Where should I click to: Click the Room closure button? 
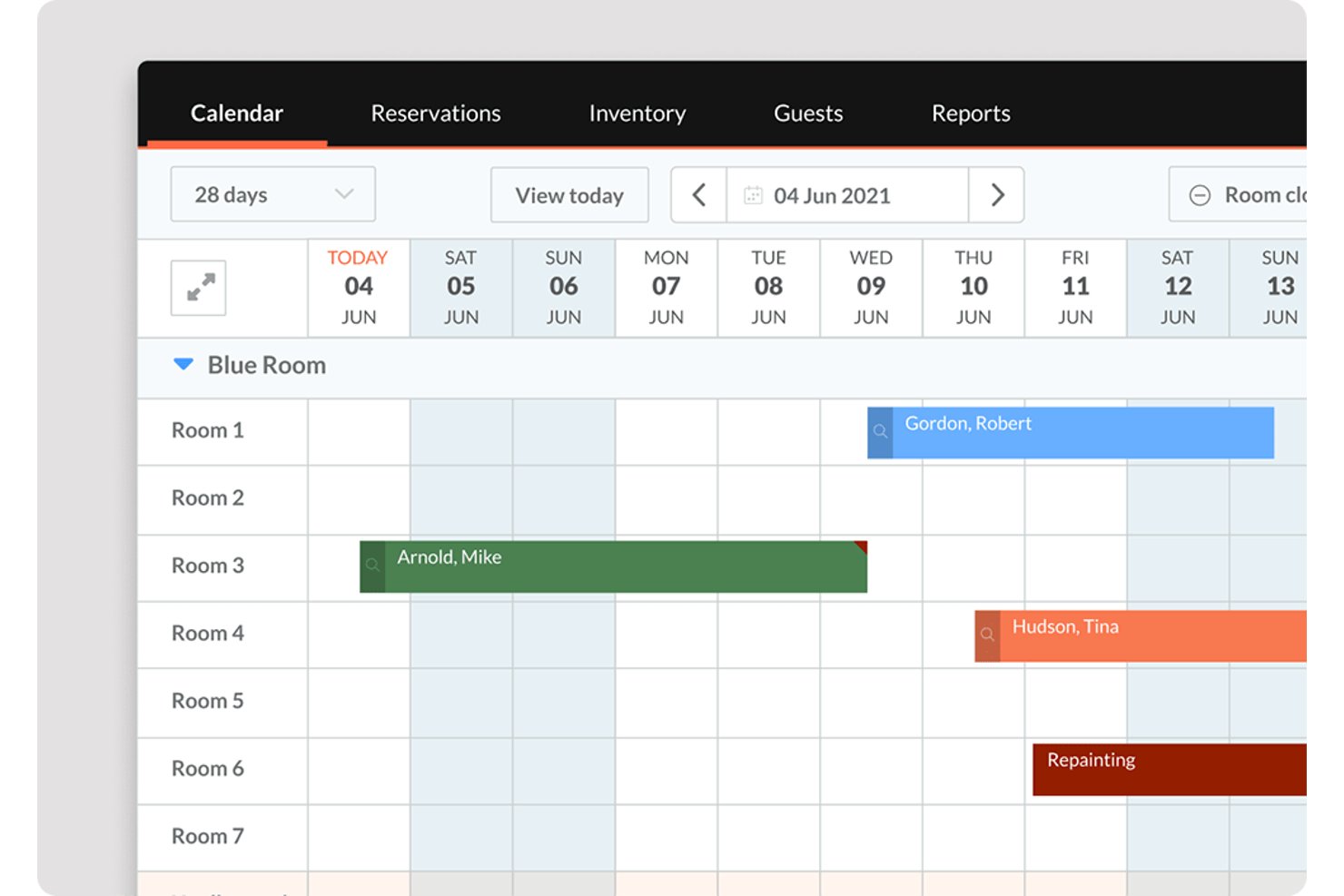click(1238, 195)
